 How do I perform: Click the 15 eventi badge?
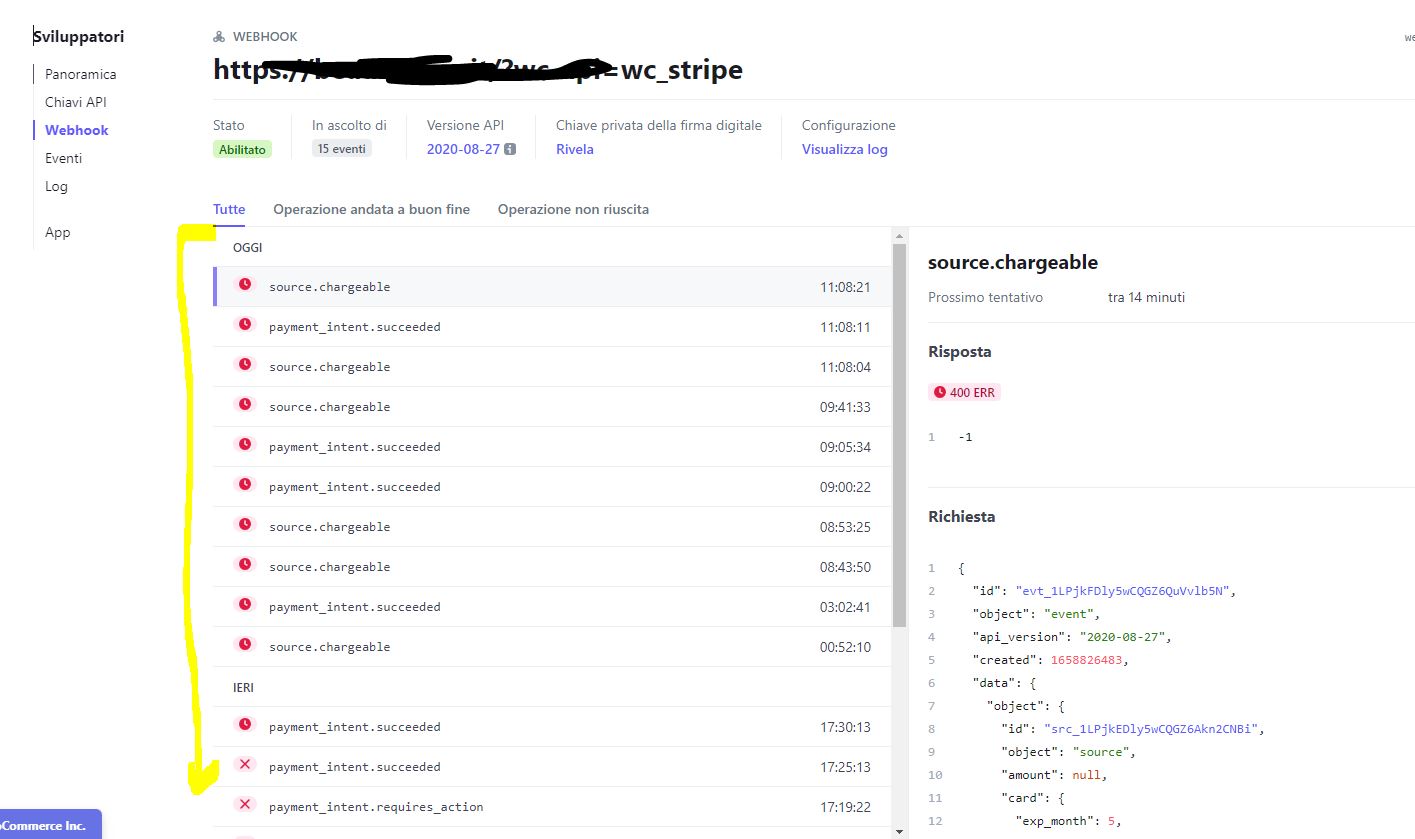coord(342,149)
